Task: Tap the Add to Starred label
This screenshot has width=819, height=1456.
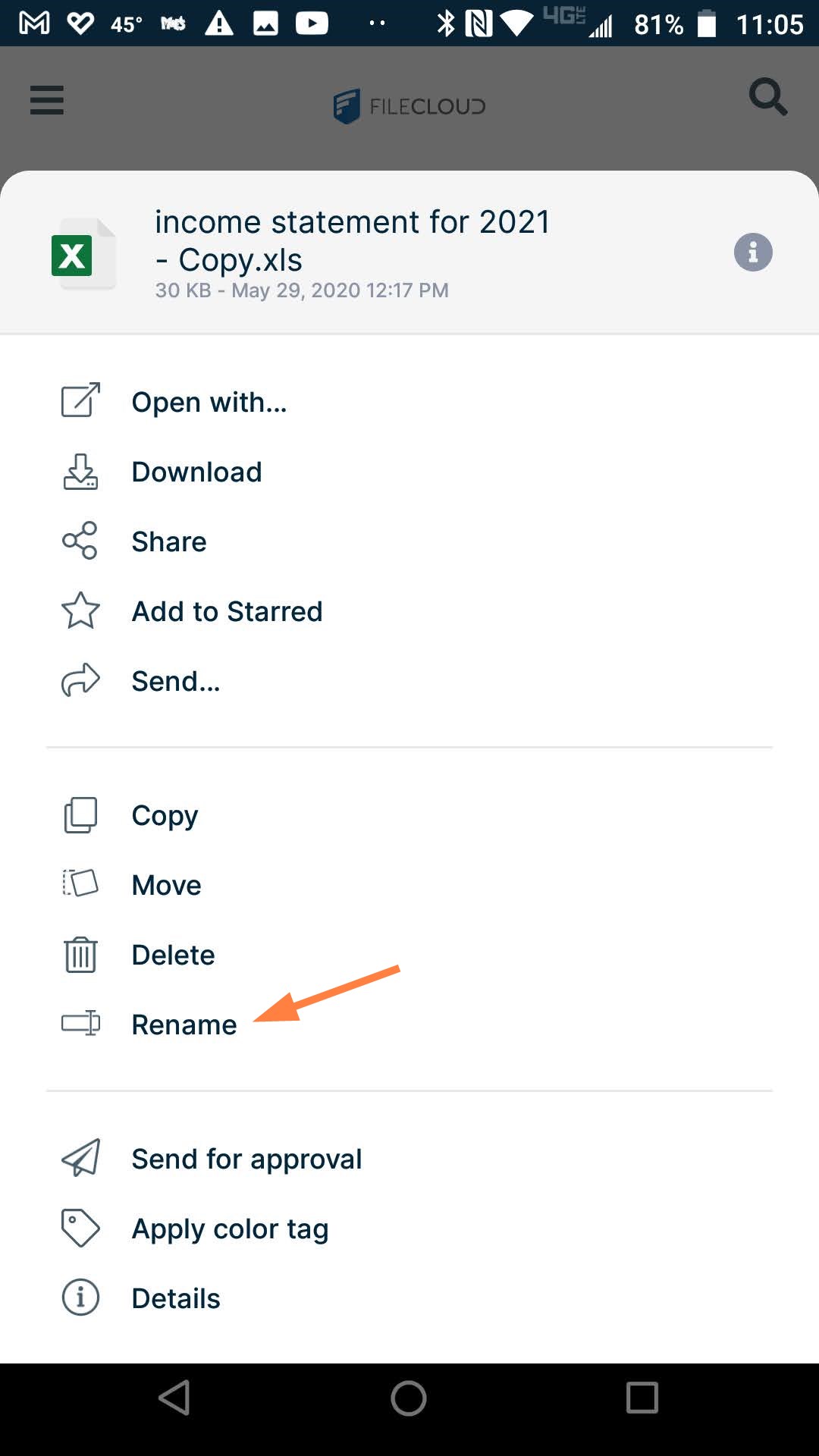Action: coord(227,611)
